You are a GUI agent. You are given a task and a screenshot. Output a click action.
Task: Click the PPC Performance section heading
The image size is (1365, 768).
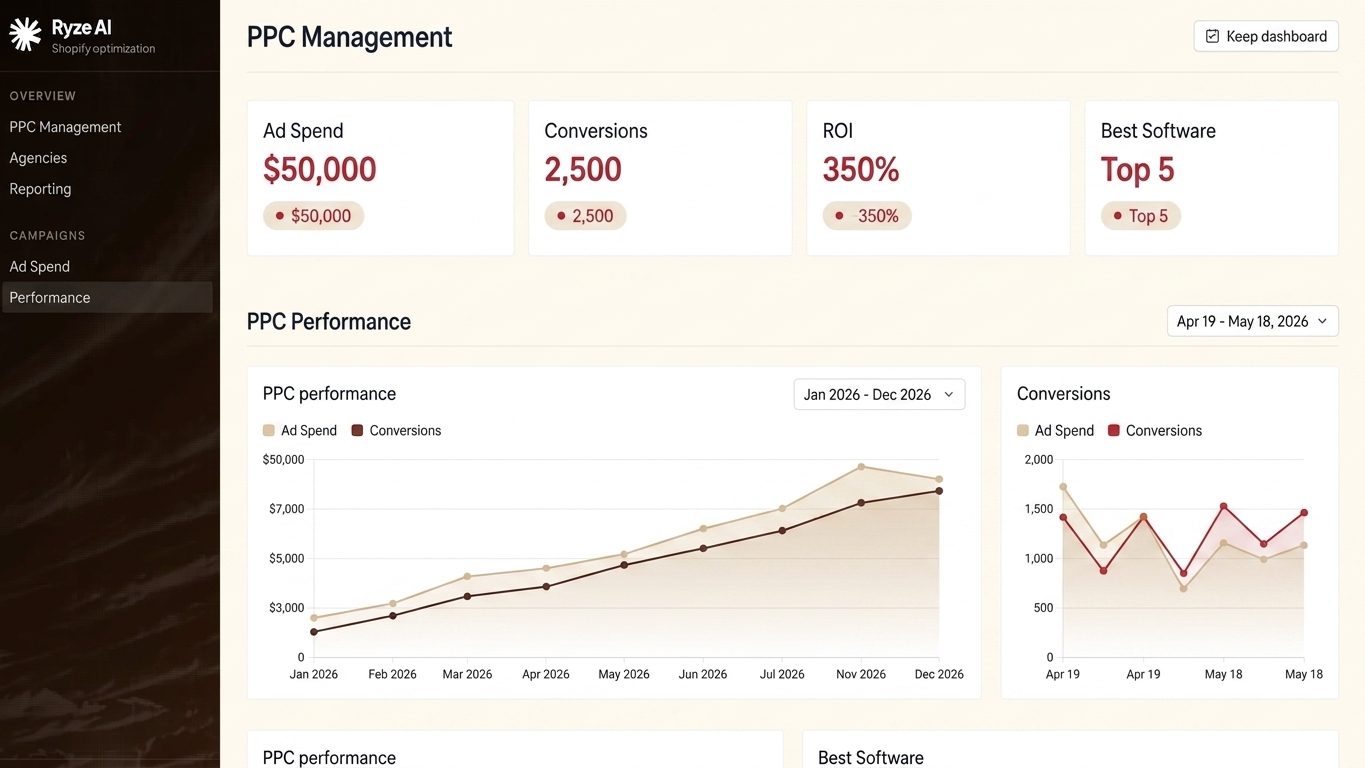pos(329,322)
